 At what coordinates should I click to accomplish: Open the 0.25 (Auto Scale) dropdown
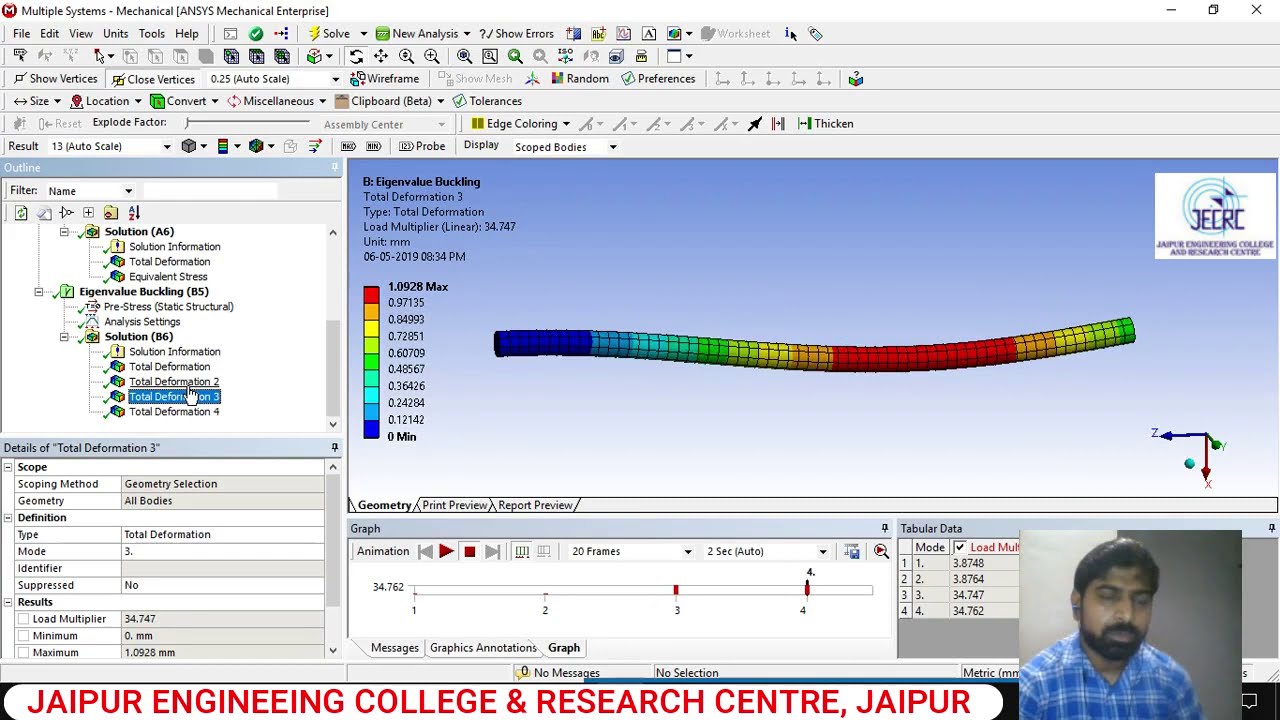point(335,79)
